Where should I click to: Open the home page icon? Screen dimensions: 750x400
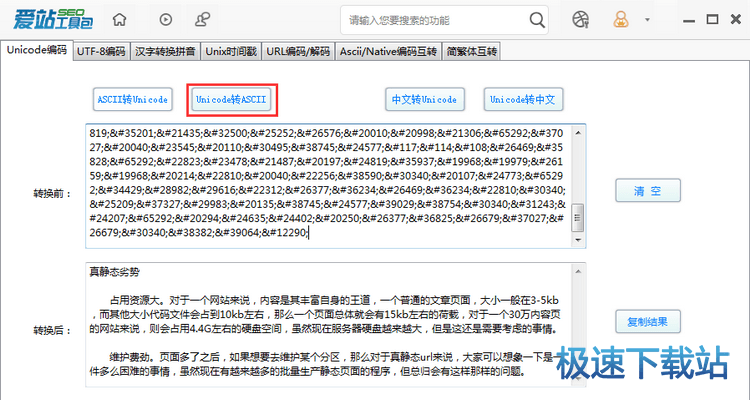coord(120,20)
